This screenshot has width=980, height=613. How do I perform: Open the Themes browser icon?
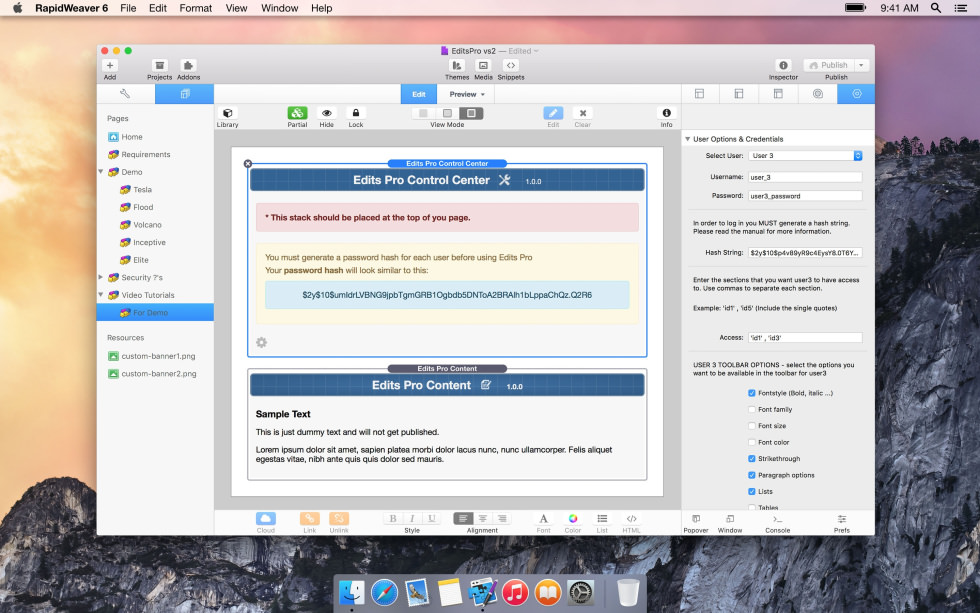(457, 66)
